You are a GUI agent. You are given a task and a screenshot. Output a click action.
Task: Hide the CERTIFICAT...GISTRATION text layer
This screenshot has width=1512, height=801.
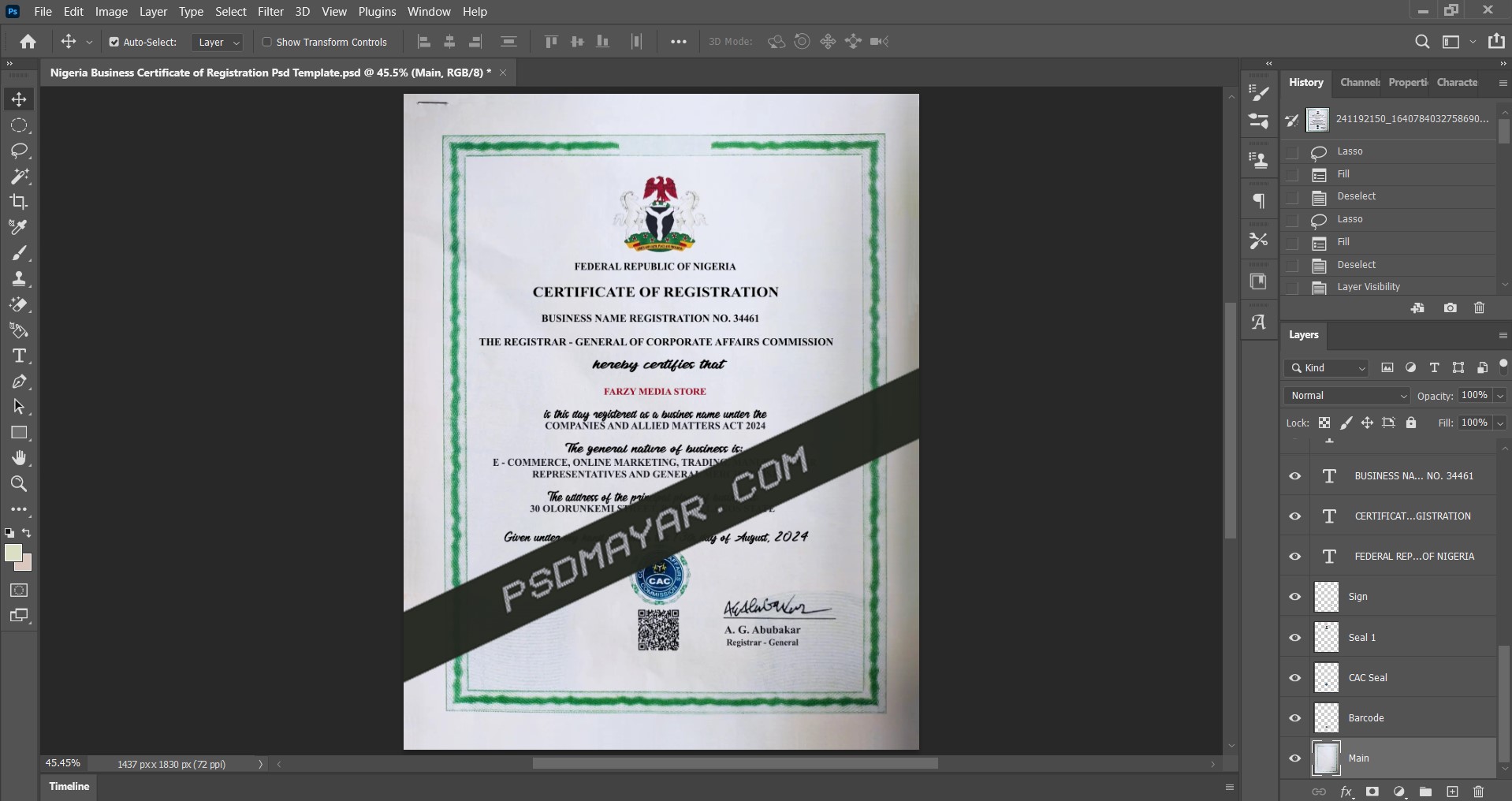click(x=1294, y=516)
